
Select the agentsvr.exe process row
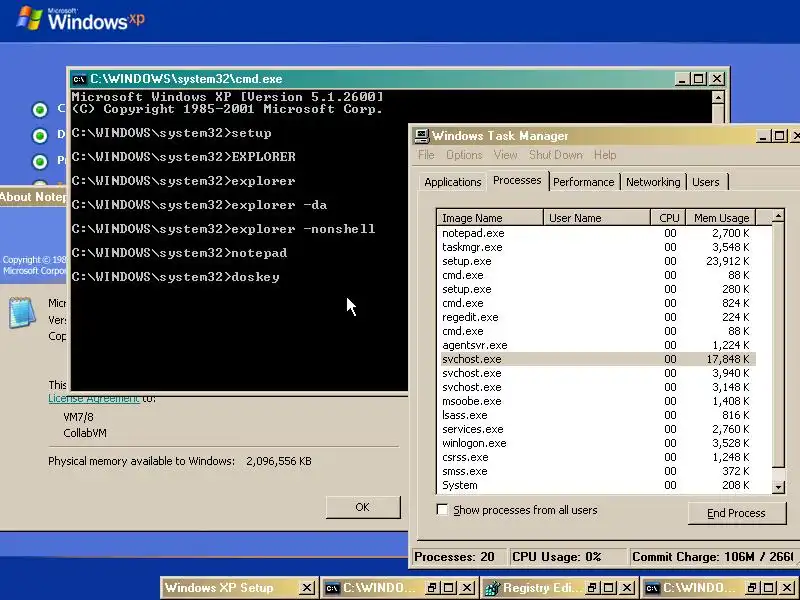click(x=596, y=345)
